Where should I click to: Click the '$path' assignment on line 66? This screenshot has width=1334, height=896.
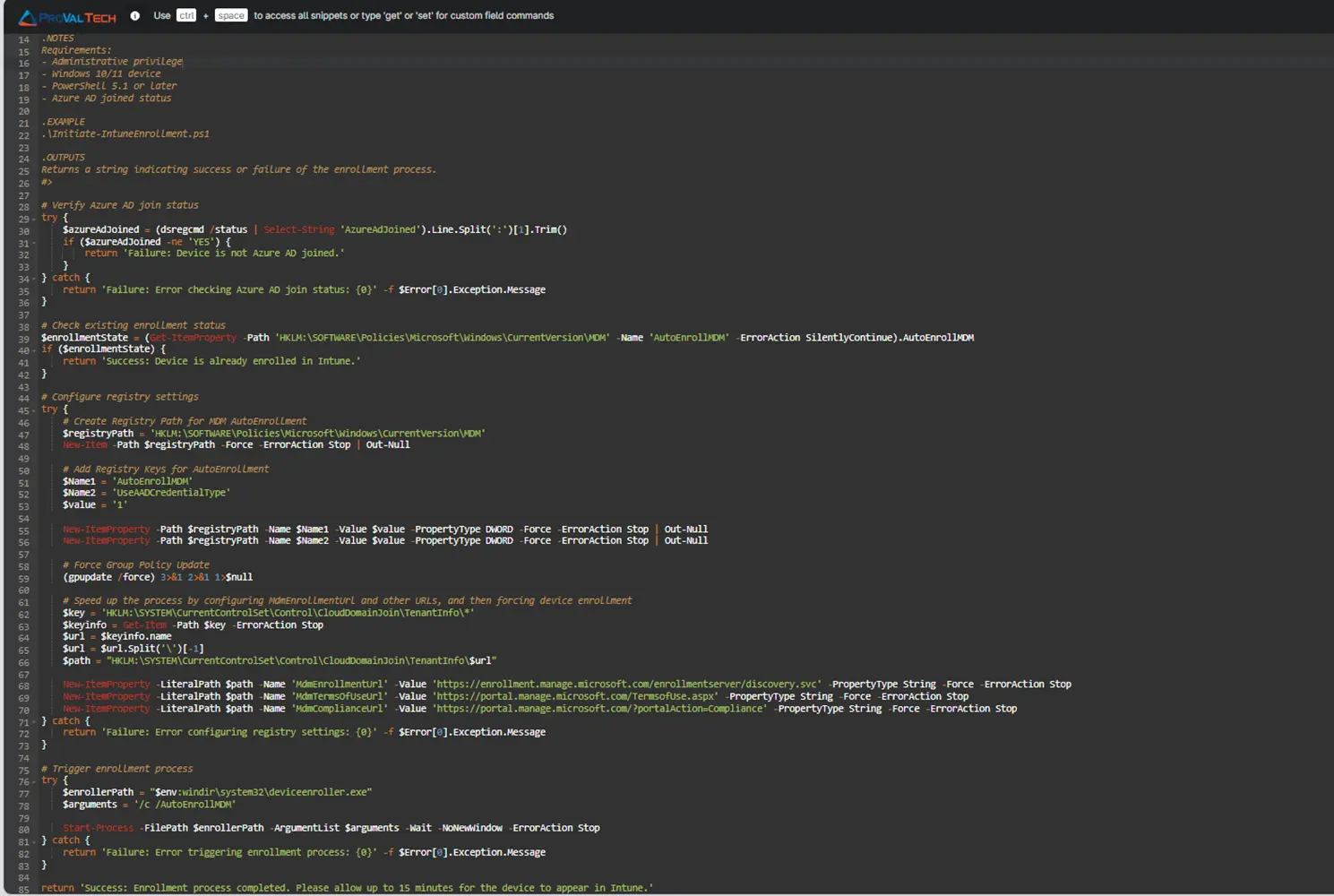tap(280, 660)
